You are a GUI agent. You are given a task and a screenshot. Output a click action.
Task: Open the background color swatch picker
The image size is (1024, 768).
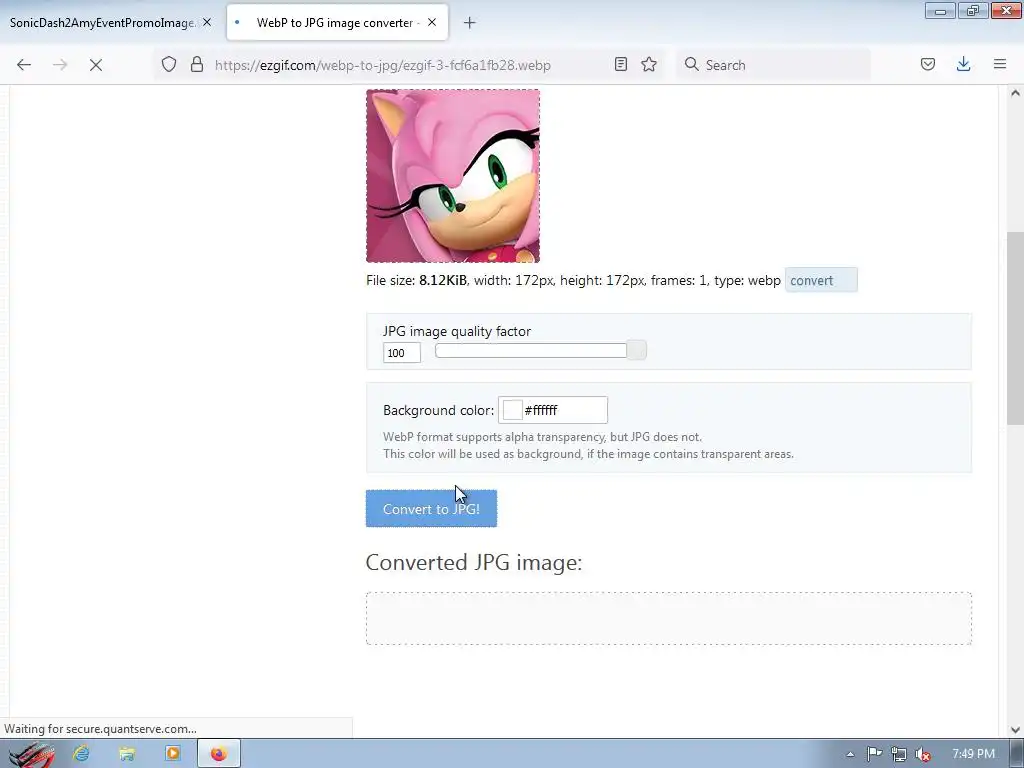pyautogui.click(x=513, y=410)
